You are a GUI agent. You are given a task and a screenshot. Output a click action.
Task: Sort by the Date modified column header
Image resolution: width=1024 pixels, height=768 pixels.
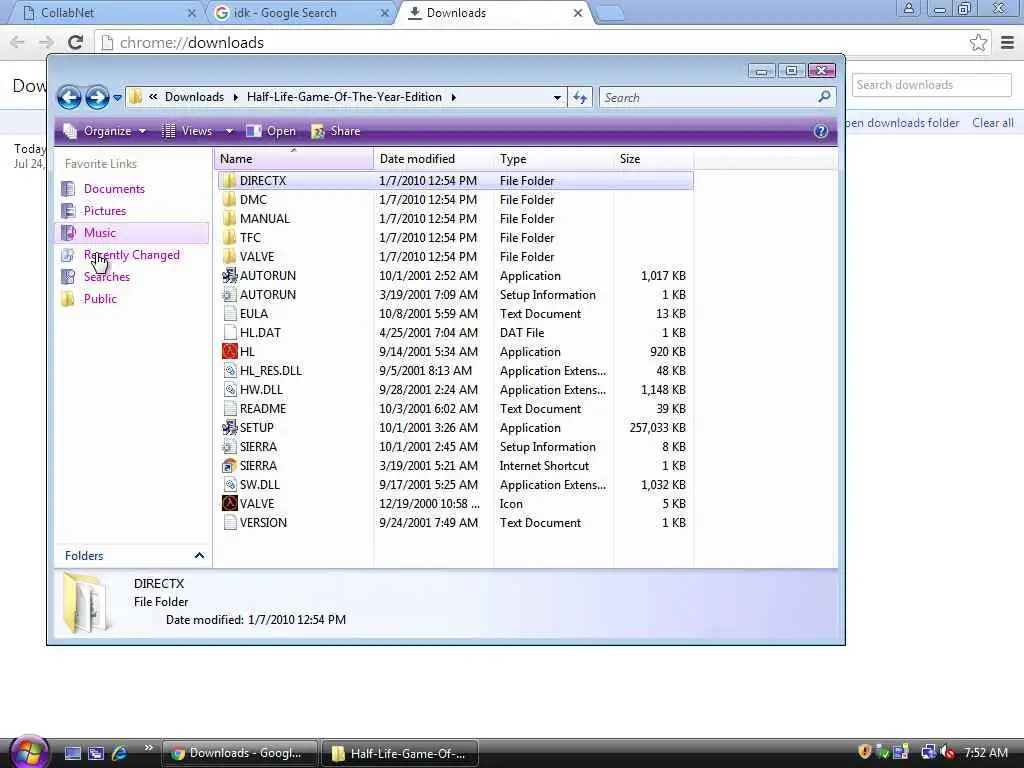[x=434, y=159]
